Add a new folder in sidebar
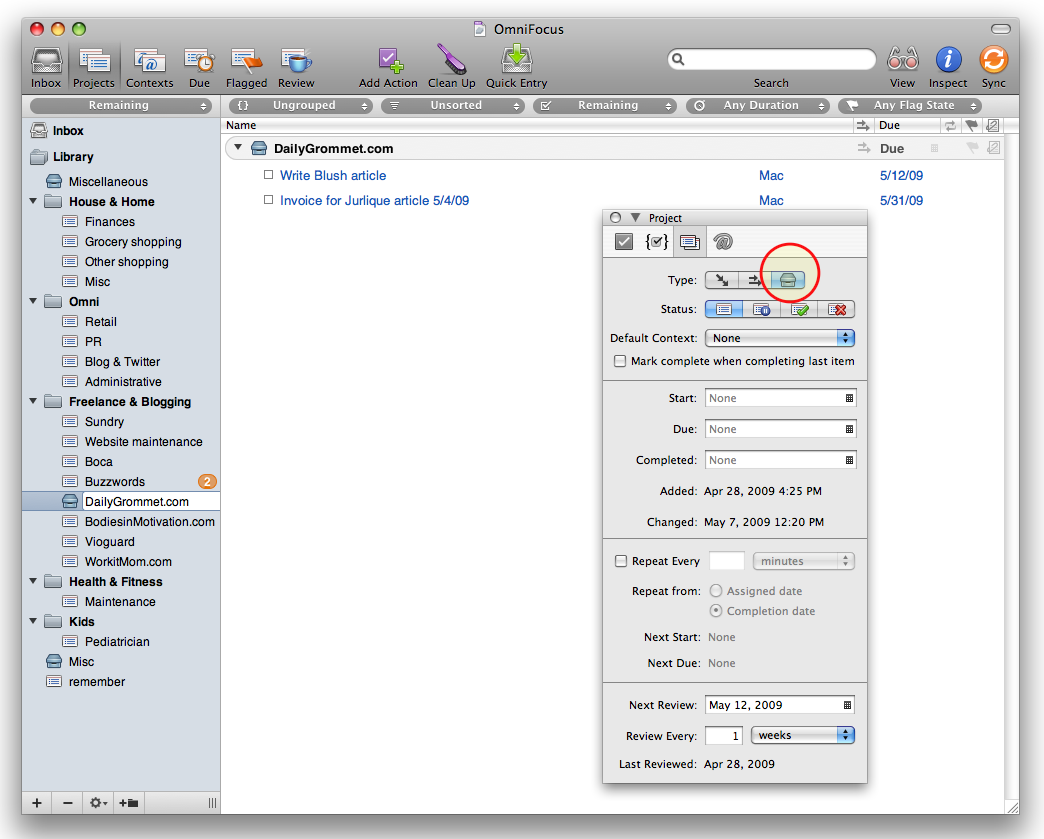The width and height of the screenshot is (1044, 839). point(129,803)
